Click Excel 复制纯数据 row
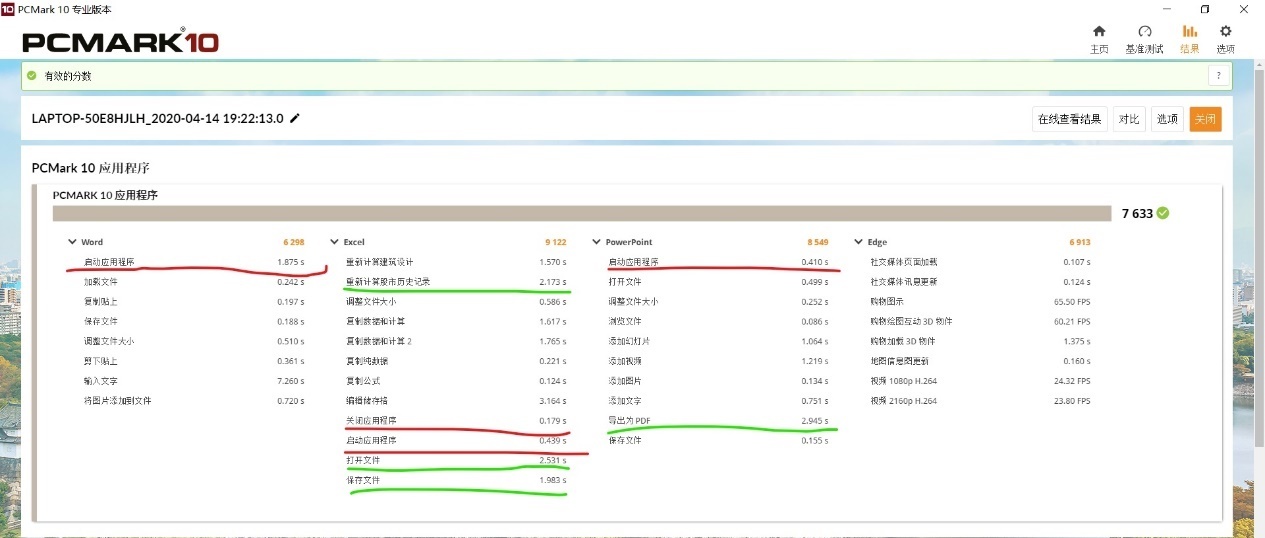The height and width of the screenshot is (538, 1265). pos(456,361)
